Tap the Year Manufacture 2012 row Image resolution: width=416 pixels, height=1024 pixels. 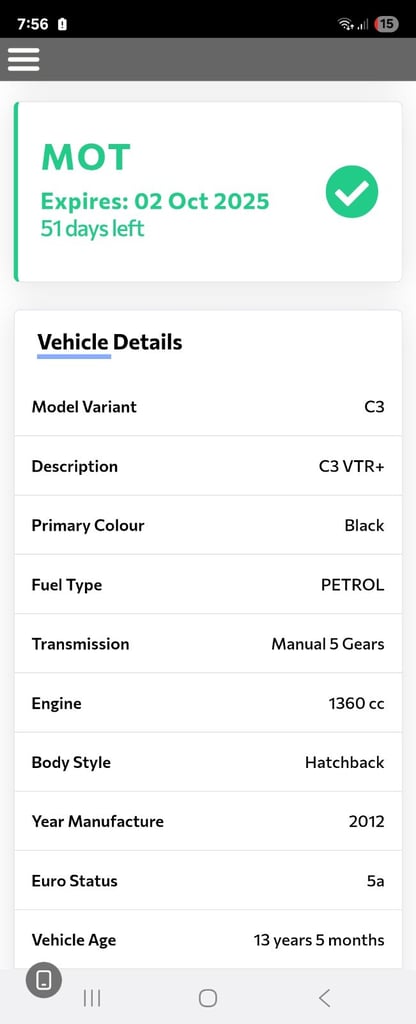pos(208,822)
